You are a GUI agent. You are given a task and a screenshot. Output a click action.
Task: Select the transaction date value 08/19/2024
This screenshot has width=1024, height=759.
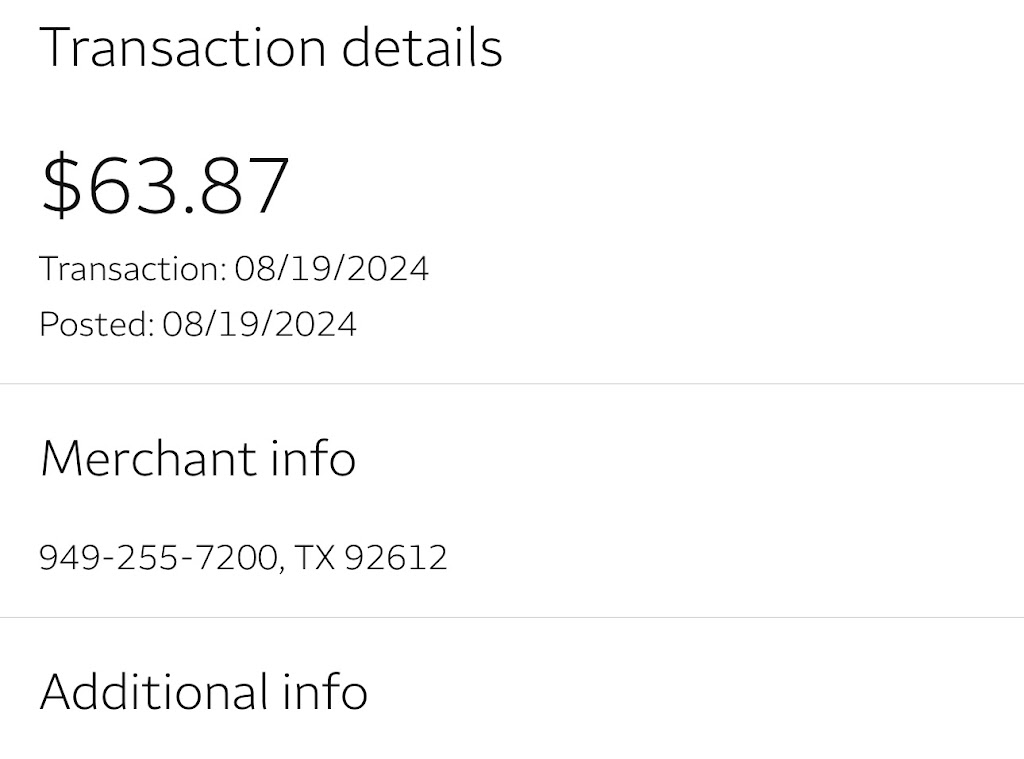pos(331,269)
